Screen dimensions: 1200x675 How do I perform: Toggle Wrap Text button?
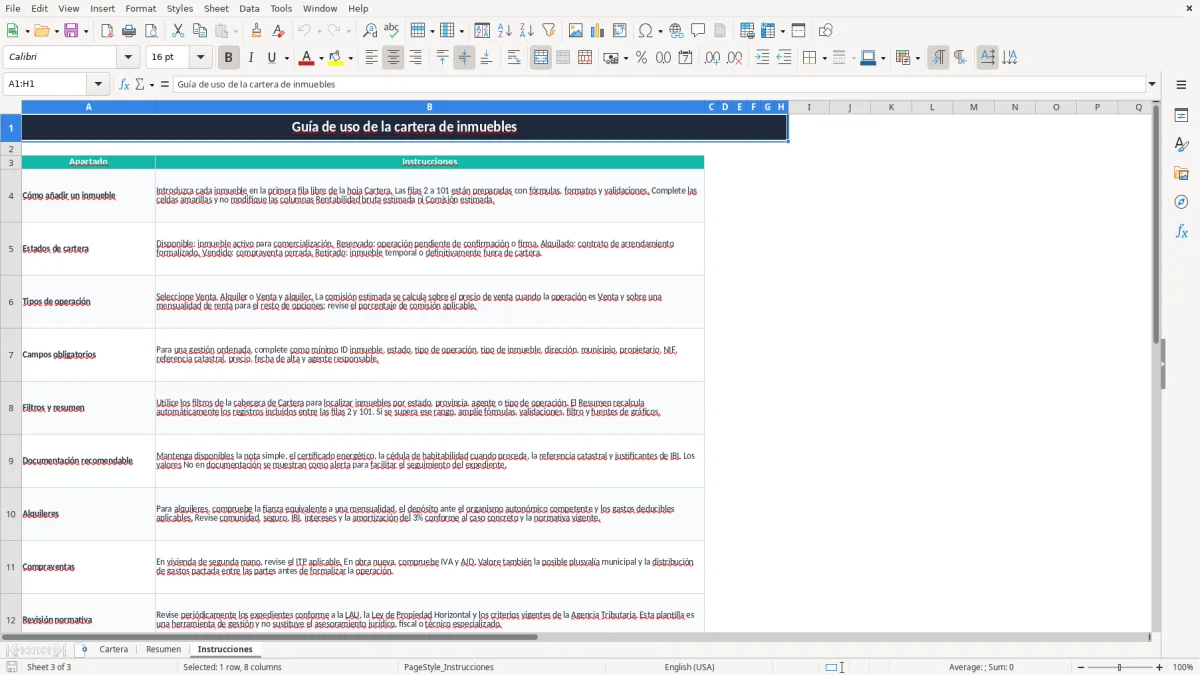pyautogui.click(x=514, y=58)
